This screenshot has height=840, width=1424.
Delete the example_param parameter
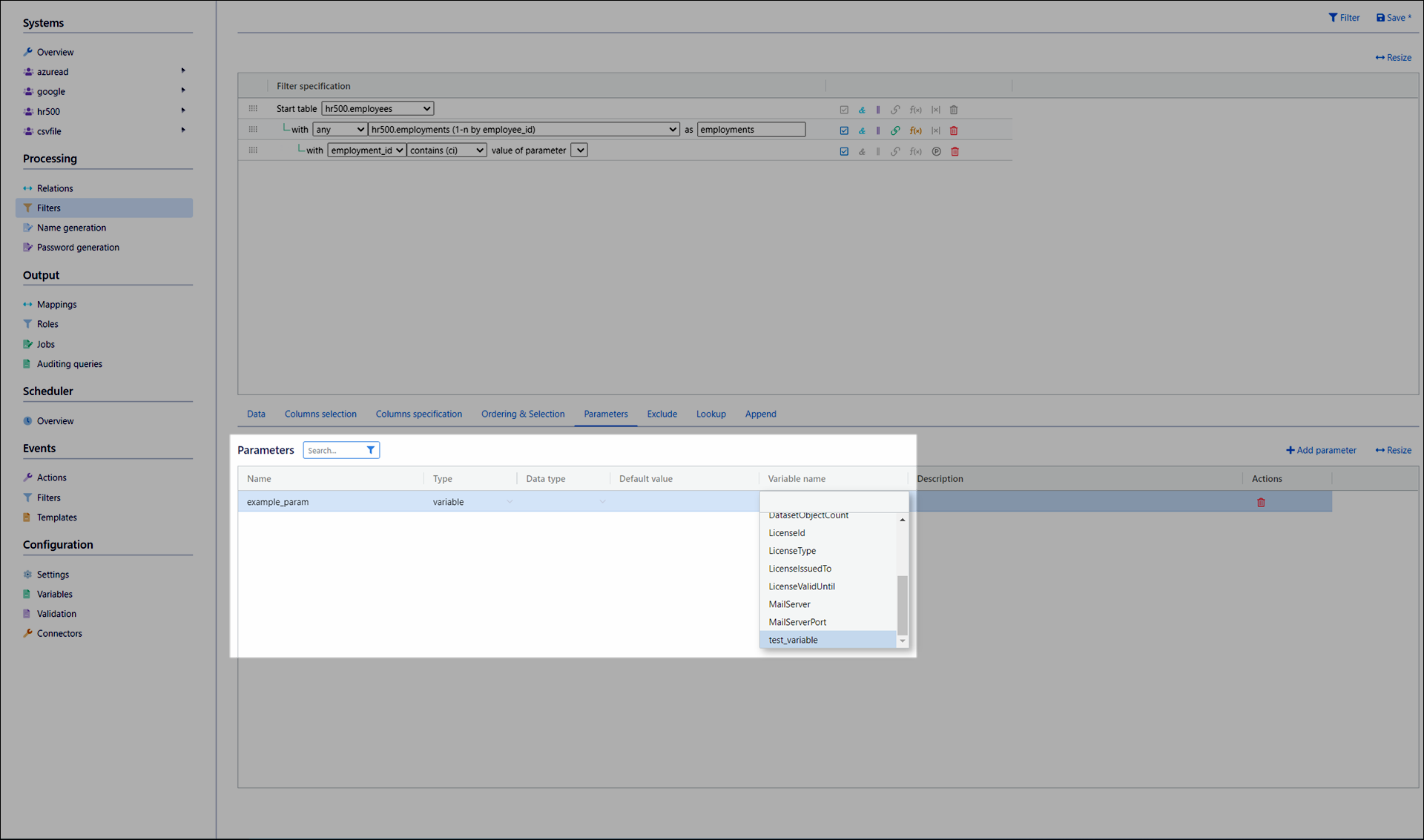[x=1261, y=503]
